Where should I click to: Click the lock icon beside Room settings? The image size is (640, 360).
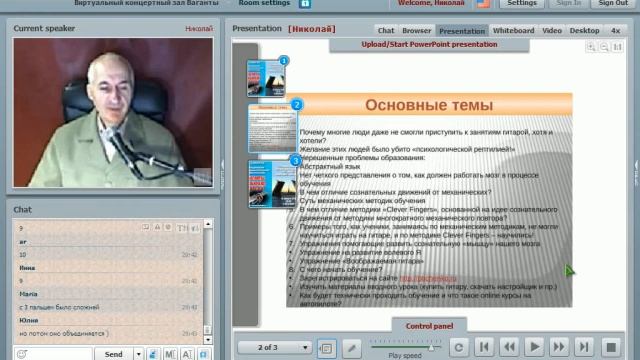(x=305, y=4)
